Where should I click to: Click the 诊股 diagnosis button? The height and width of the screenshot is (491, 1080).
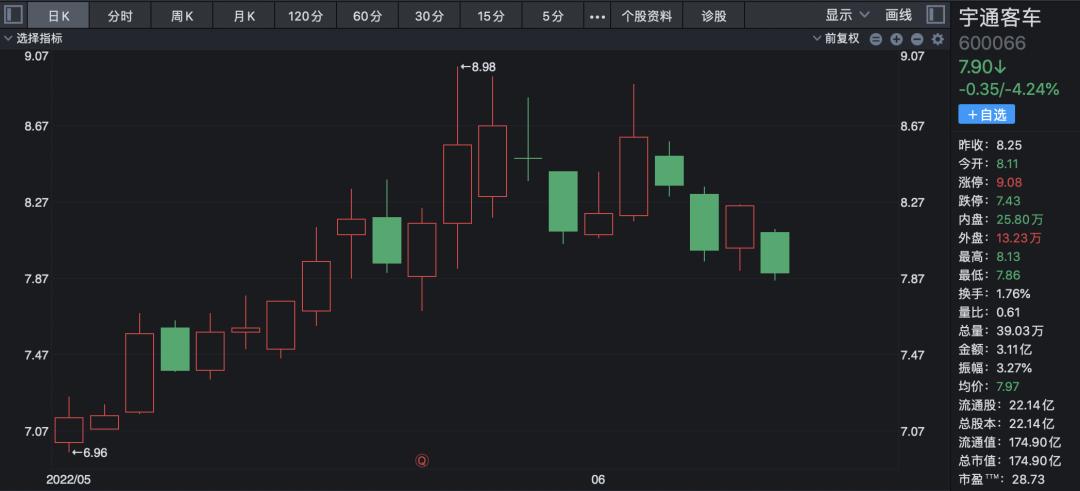click(715, 16)
